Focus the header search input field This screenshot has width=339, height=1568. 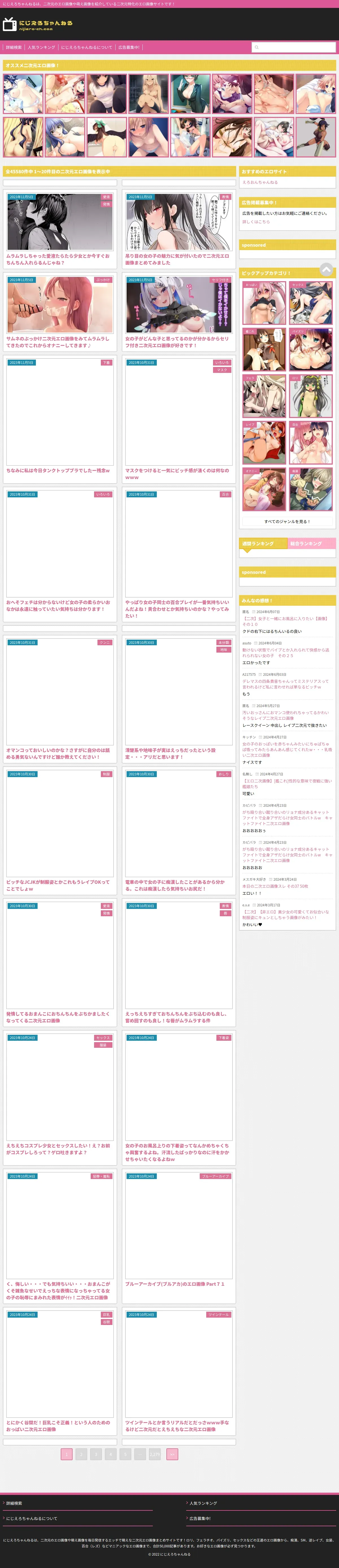coord(293,47)
